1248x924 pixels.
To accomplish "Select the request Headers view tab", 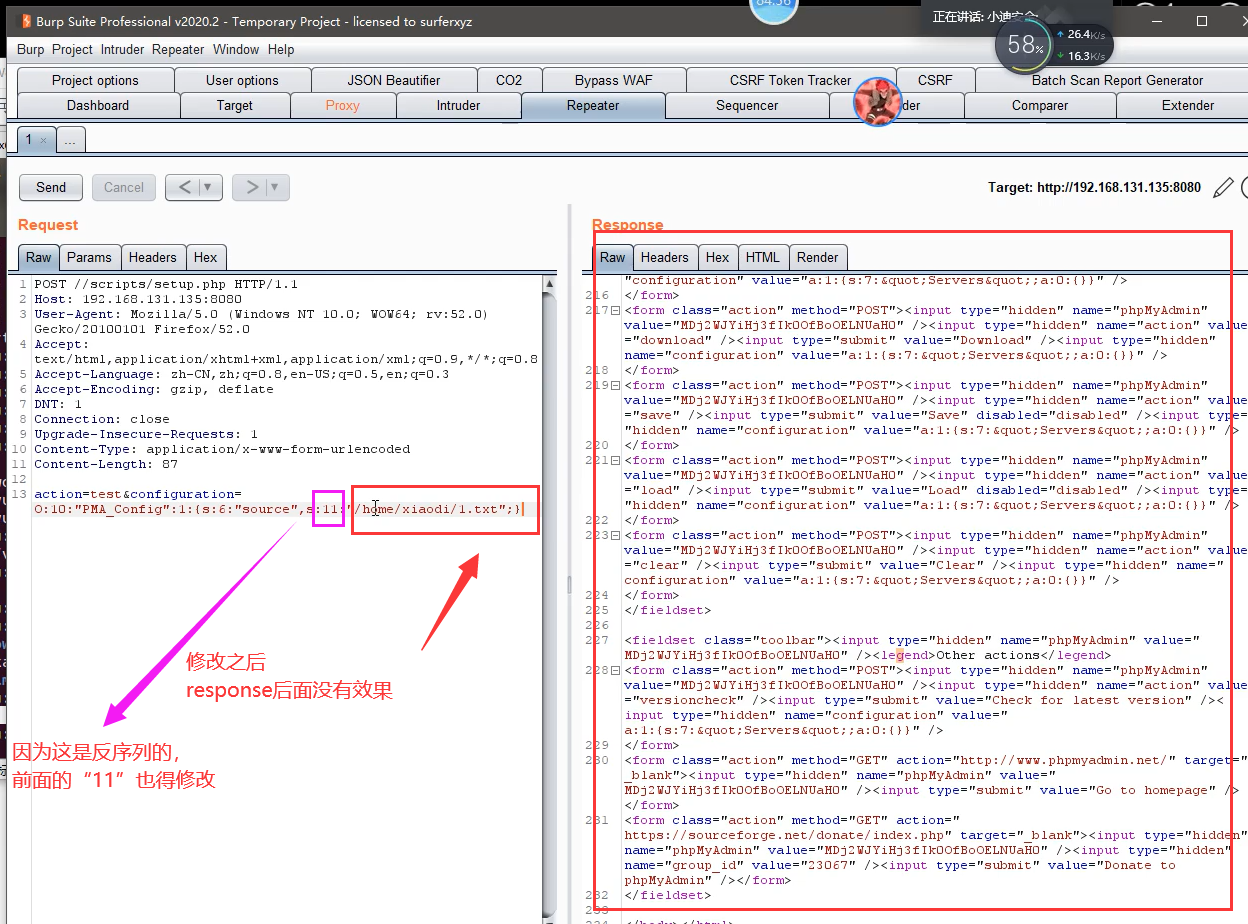I will pyautogui.click(x=153, y=257).
